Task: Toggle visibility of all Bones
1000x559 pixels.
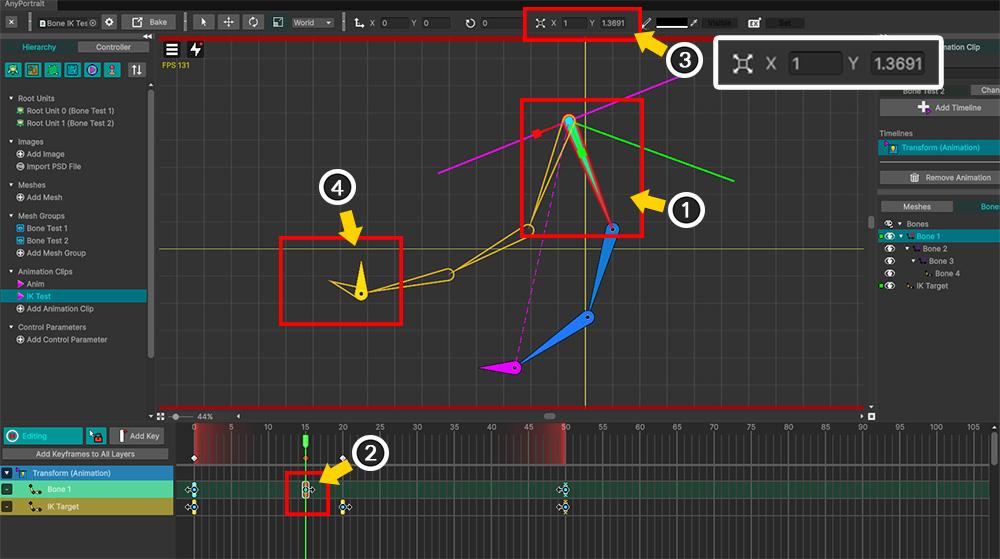Action: coord(888,224)
